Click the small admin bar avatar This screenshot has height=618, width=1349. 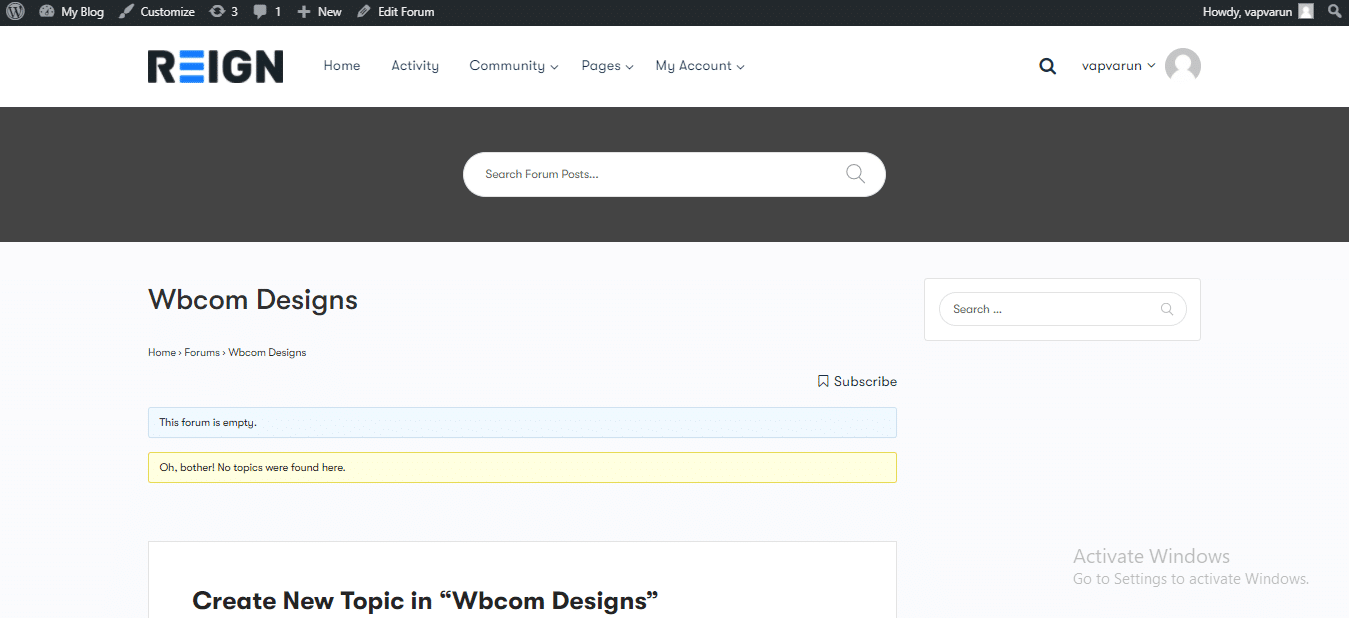1306,12
